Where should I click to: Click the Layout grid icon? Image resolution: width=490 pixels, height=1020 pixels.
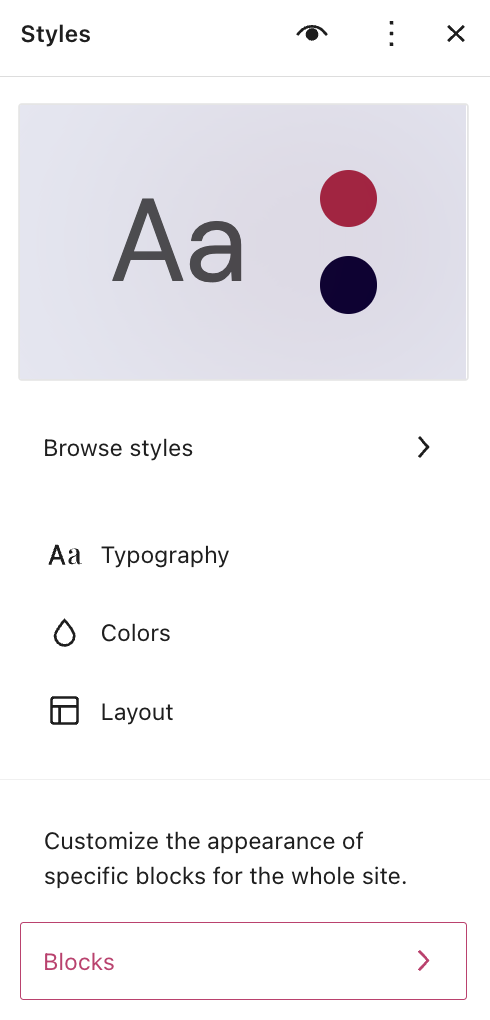coord(64,710)
